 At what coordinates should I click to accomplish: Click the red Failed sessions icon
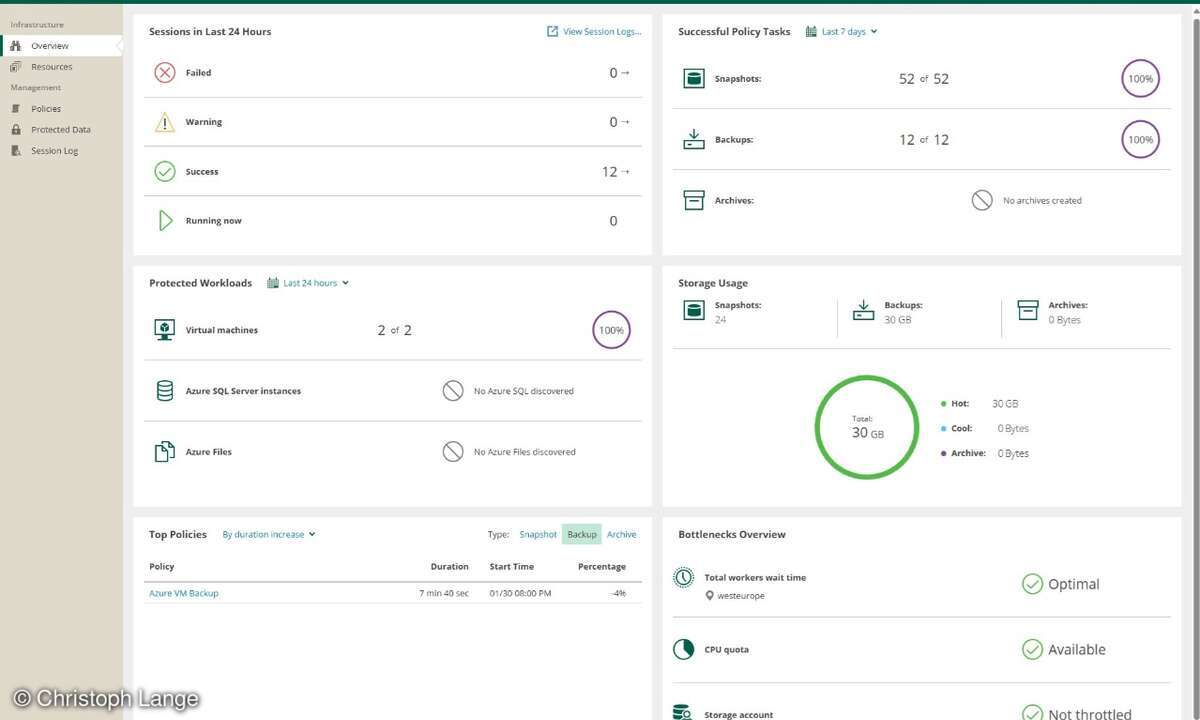pos(165,73)
